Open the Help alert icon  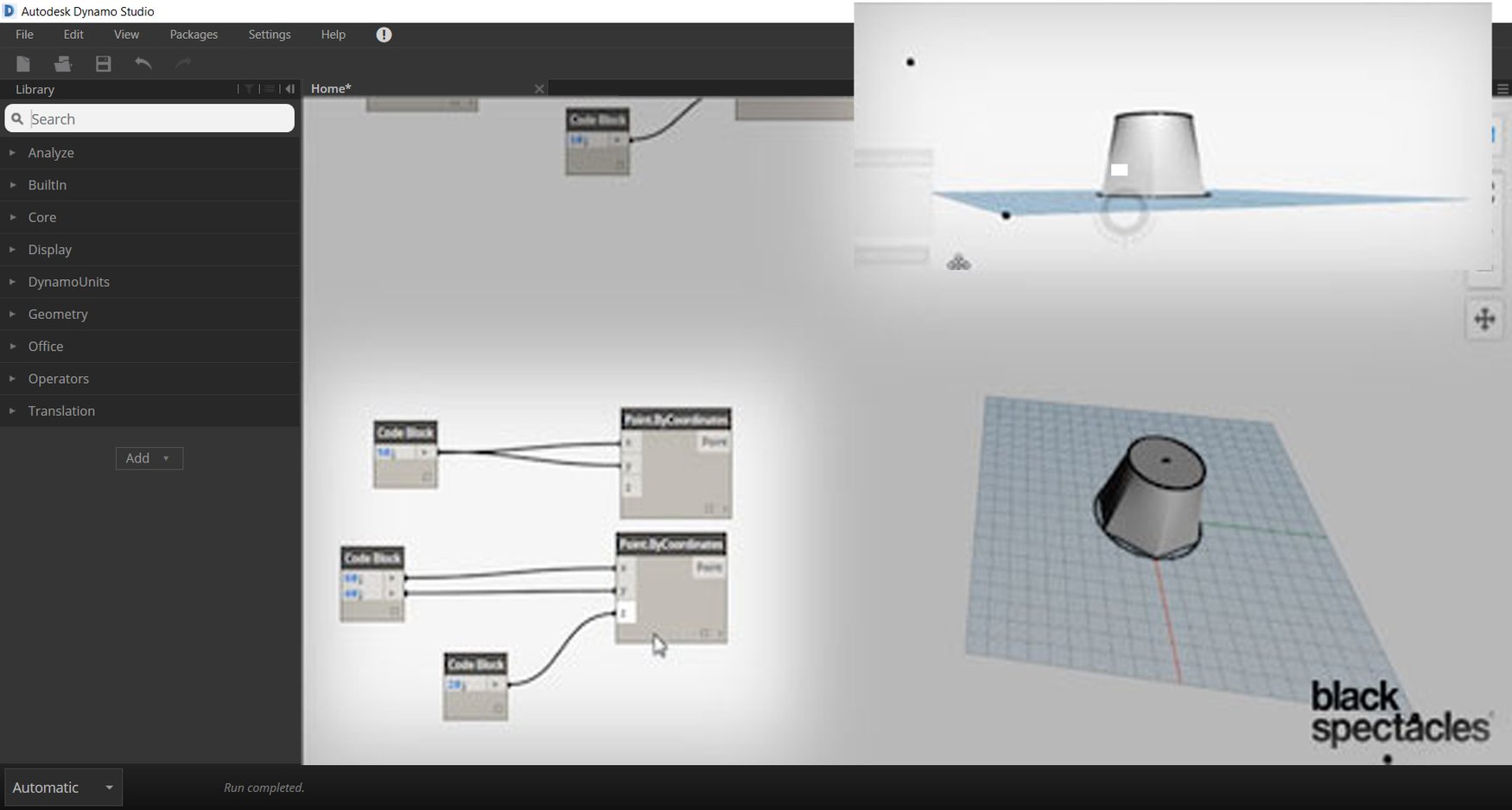pyautogui.click(x=383, y=35)
